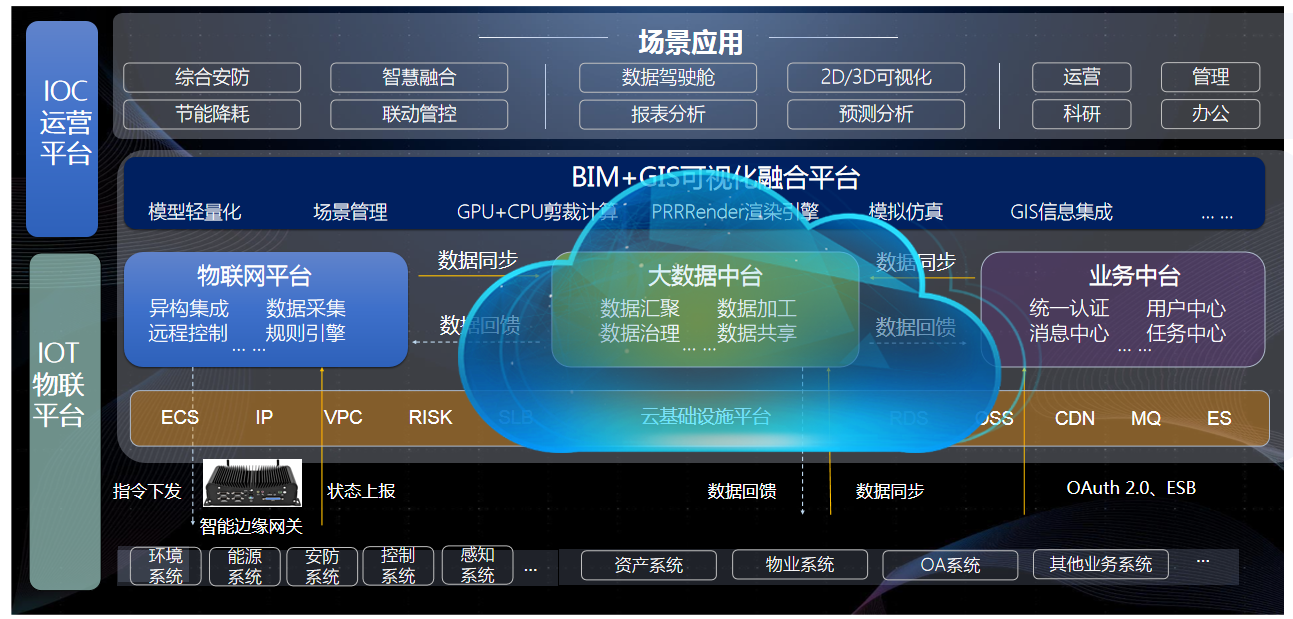
Task: Select the IOT物联平台 side block
Action: [64, 421]
